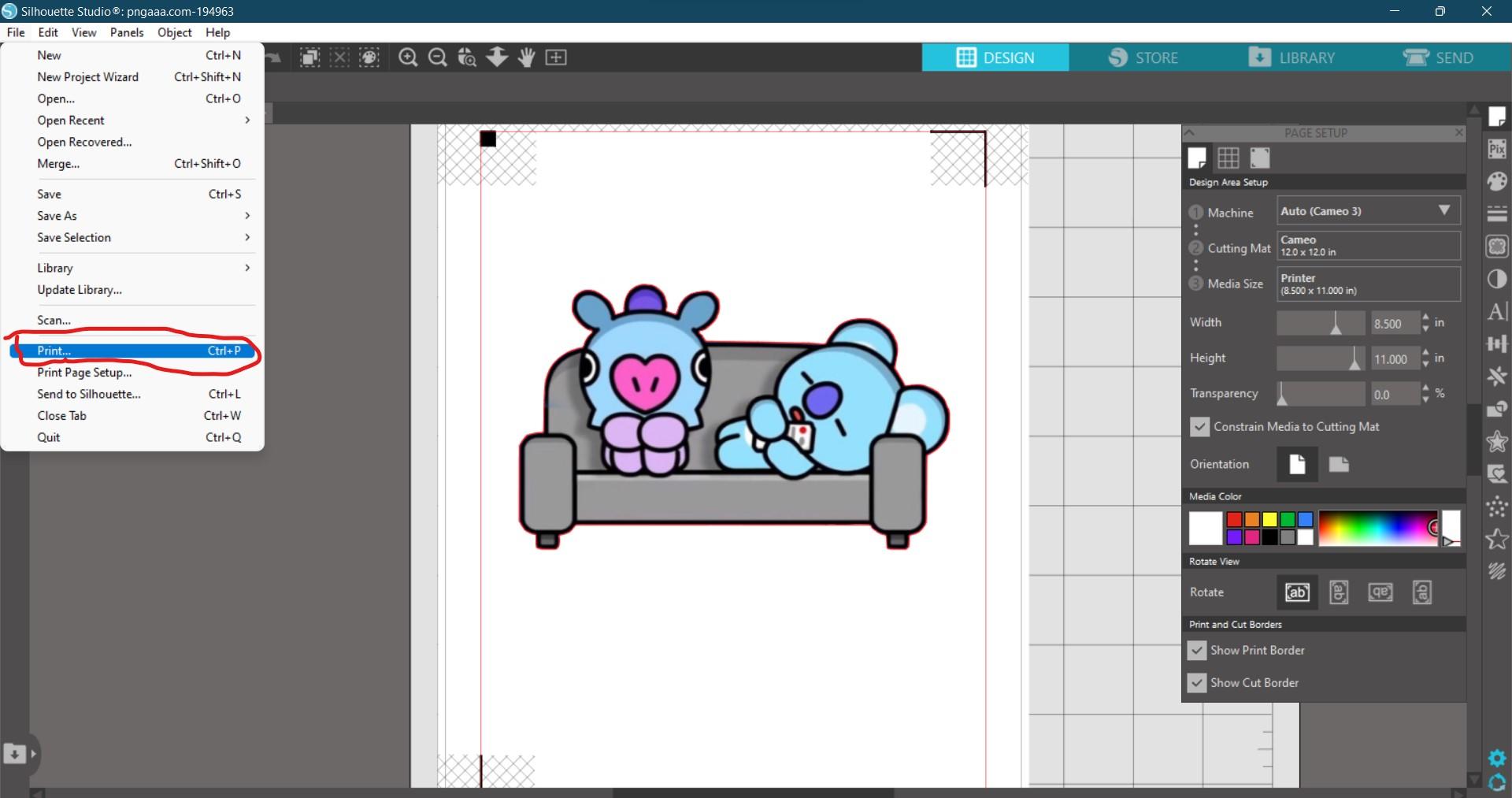1512x798 pixels.
Task: Open the Media Size Printer selector
Action: 1368,284
